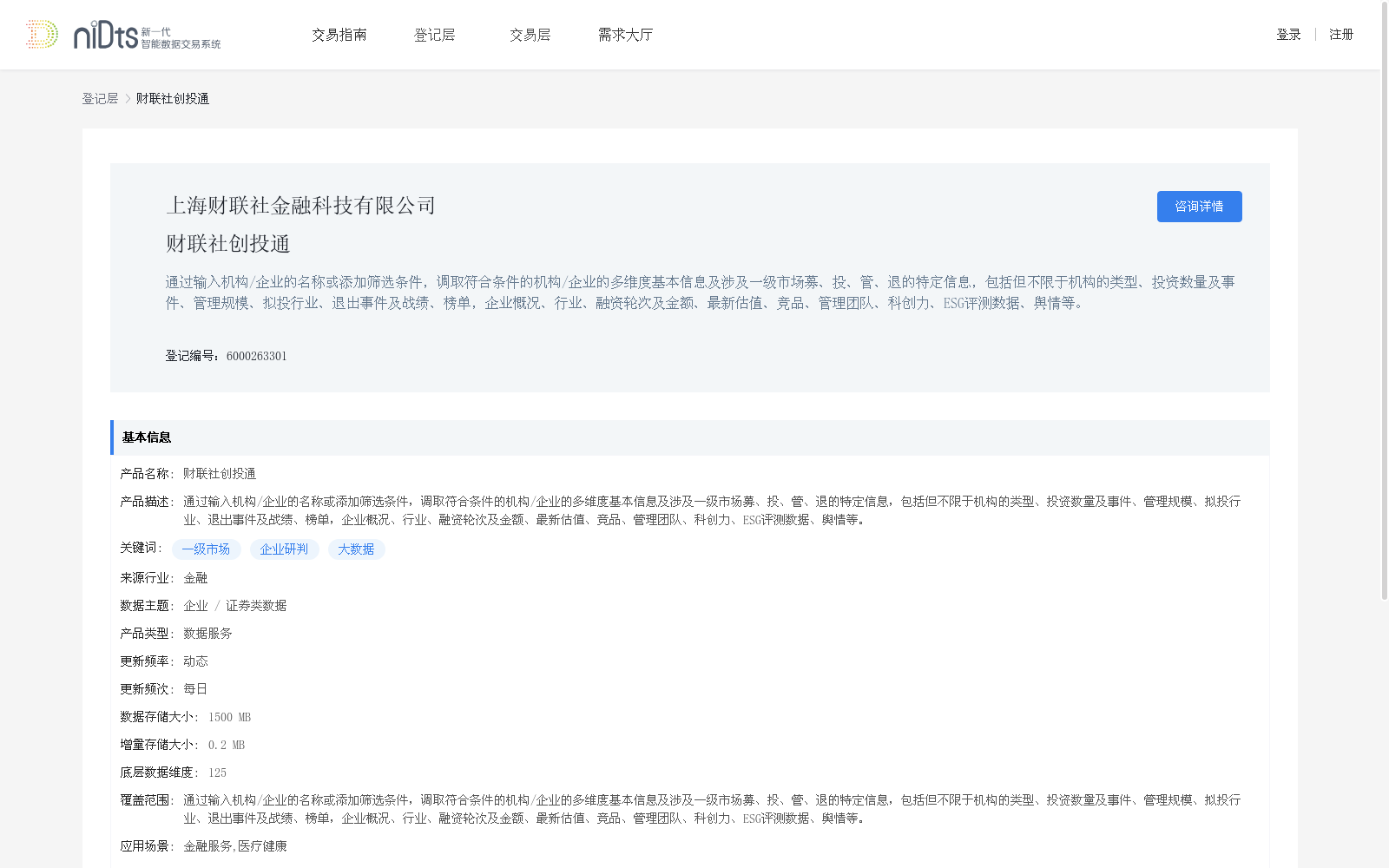Click the 0.2 MB incremental size value

[227, 745]
